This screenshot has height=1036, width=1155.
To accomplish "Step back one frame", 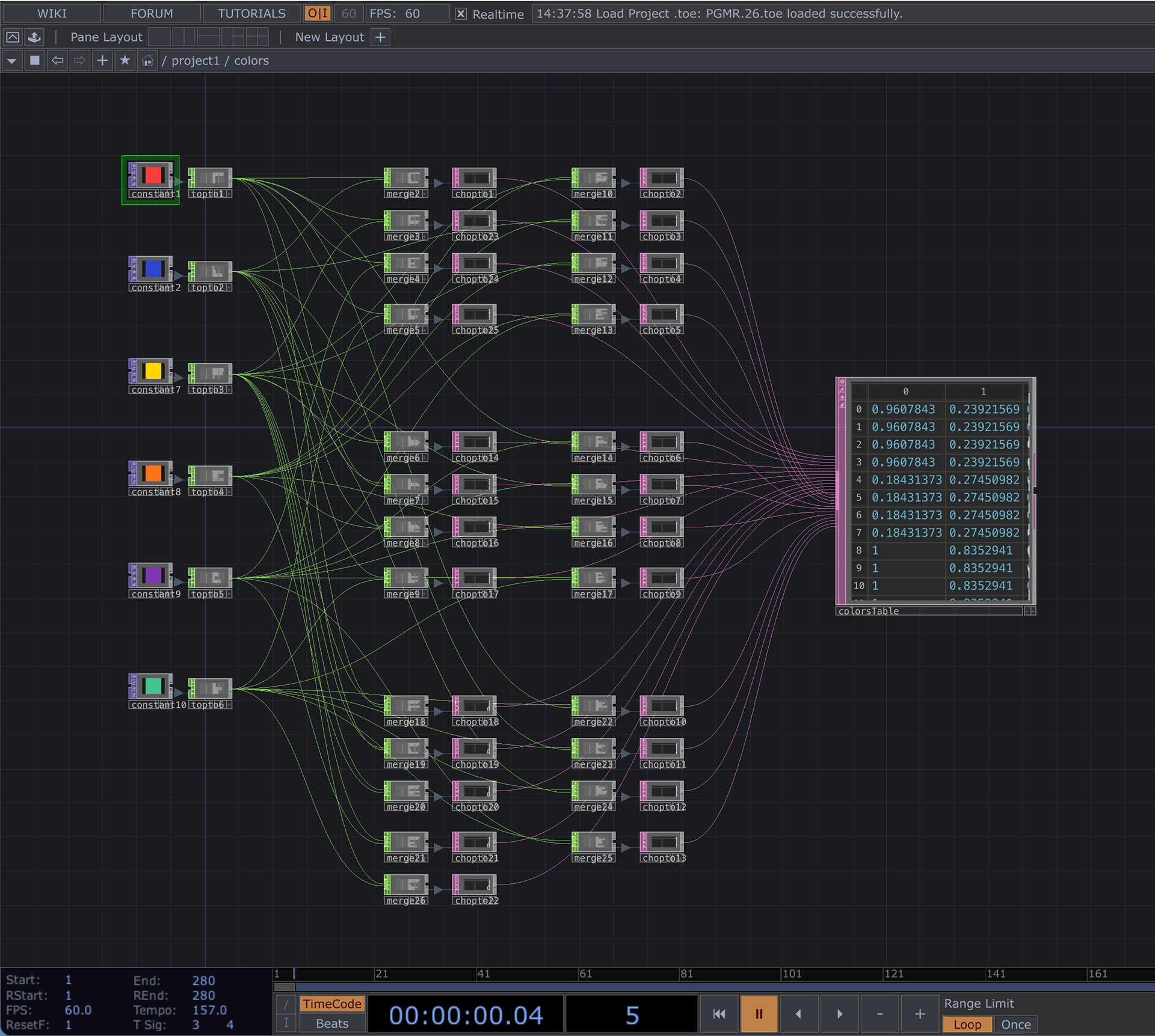I will 798,1014.
